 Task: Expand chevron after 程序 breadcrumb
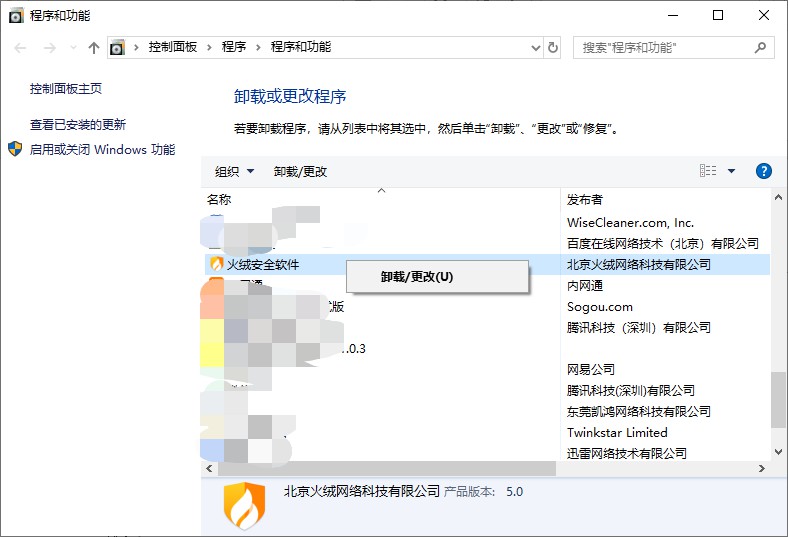258,48
